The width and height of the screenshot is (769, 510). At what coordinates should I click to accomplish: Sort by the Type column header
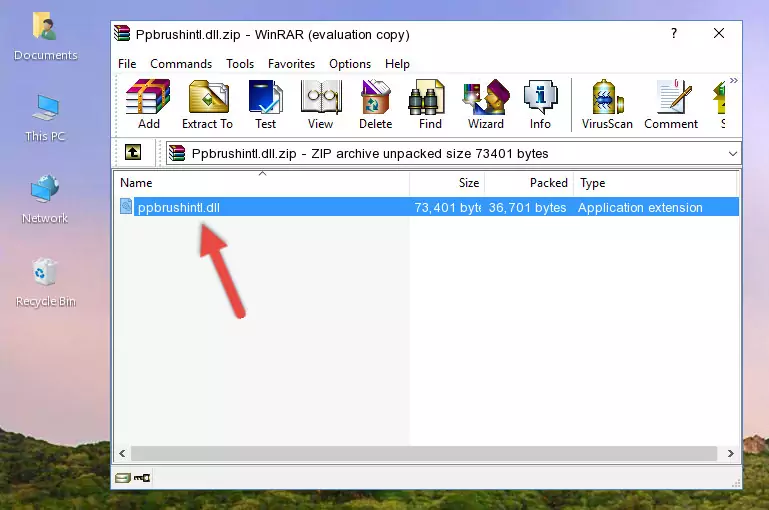click(x=655, y=183)
